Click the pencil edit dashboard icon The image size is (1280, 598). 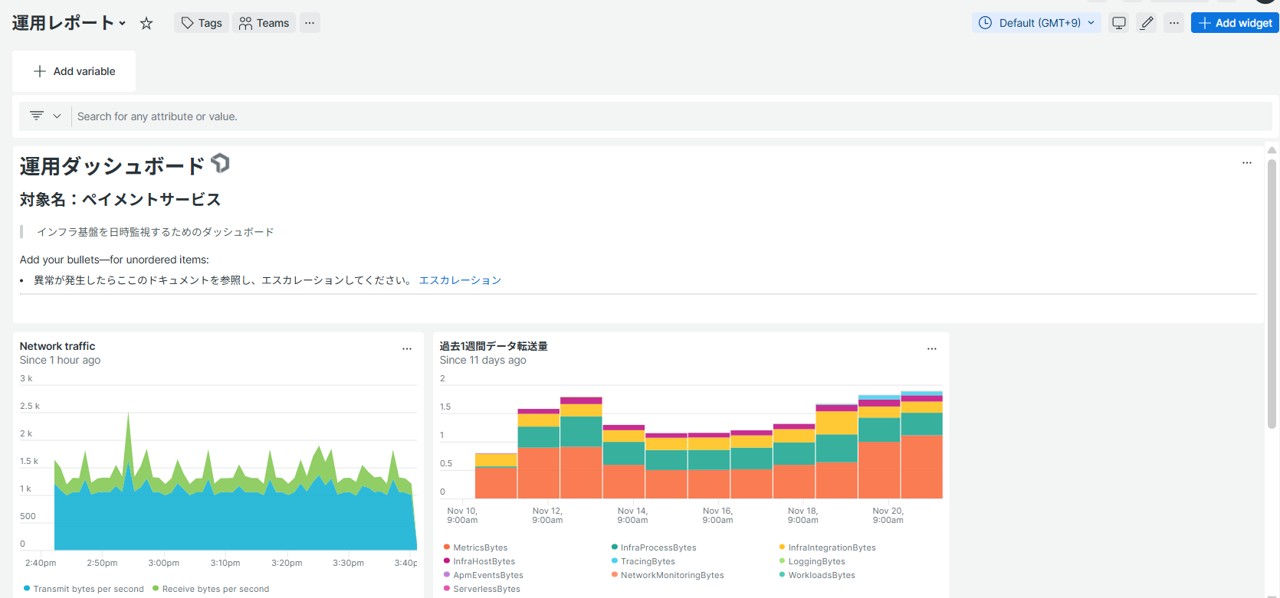coord(1147,23)
